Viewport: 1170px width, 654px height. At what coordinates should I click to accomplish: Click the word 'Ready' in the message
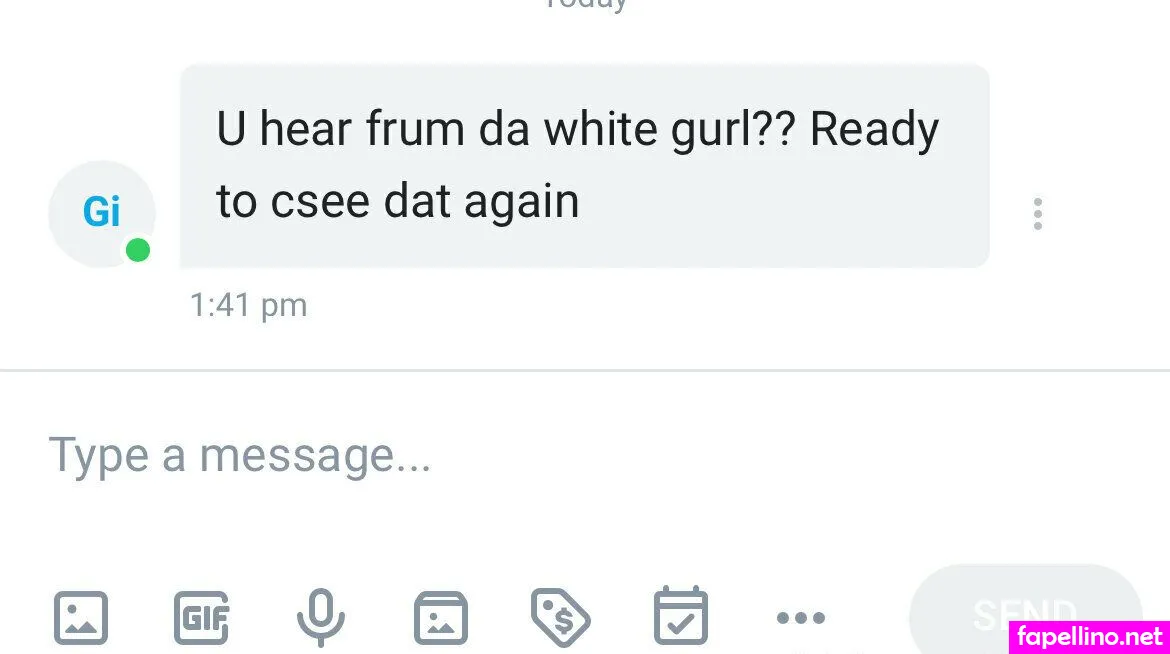click(875, 131)
